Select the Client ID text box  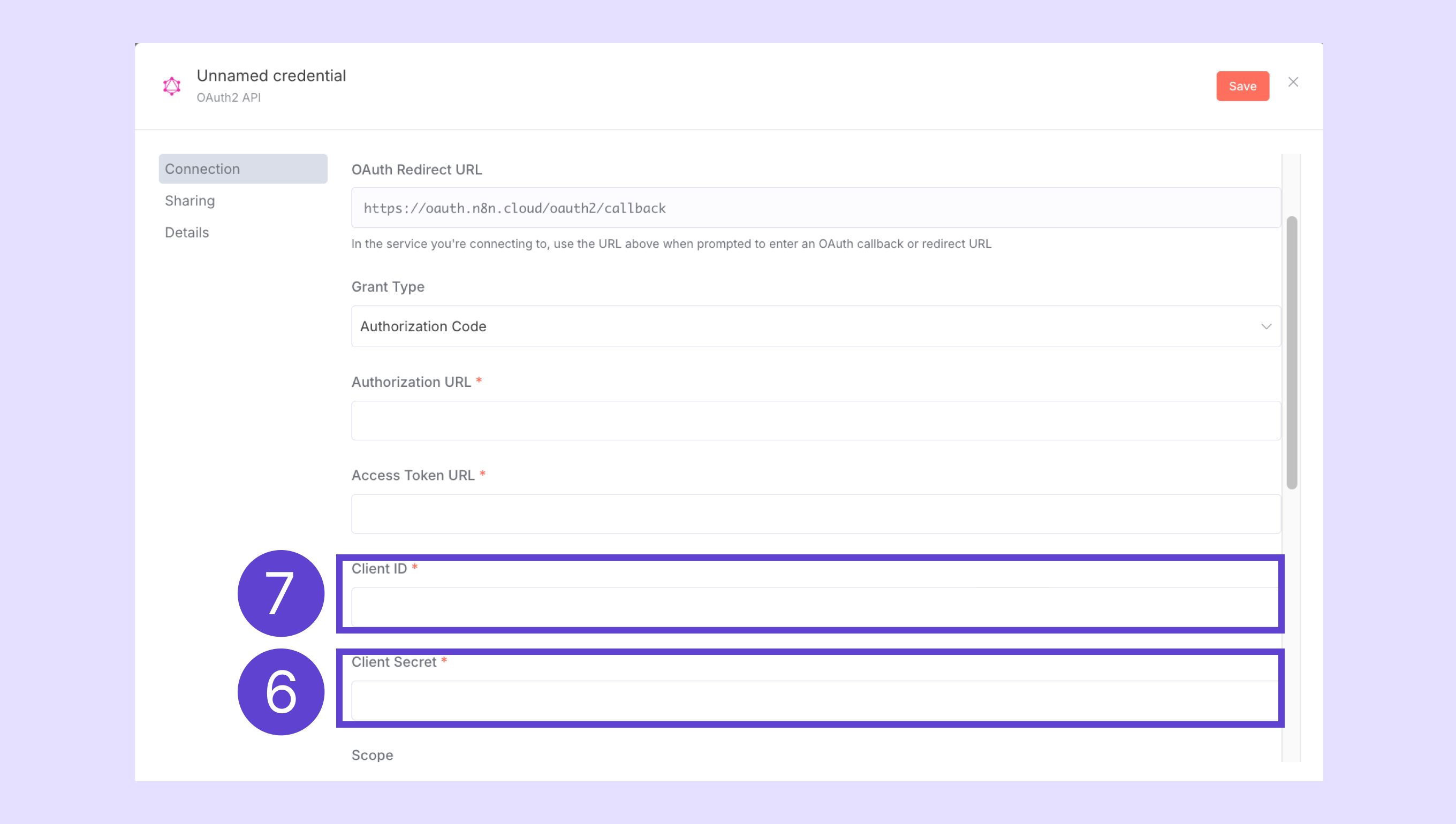[x=814, y=607]
